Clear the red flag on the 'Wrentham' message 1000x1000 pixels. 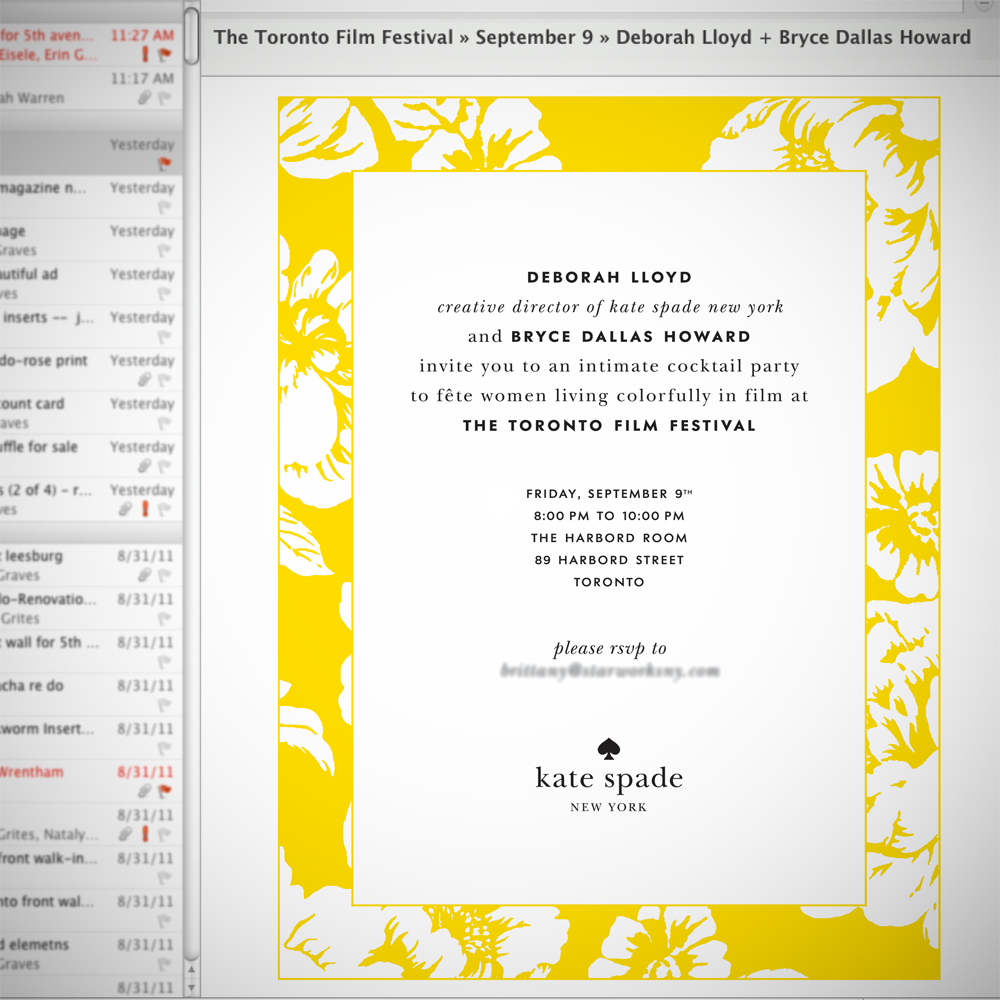pos(165,791)
